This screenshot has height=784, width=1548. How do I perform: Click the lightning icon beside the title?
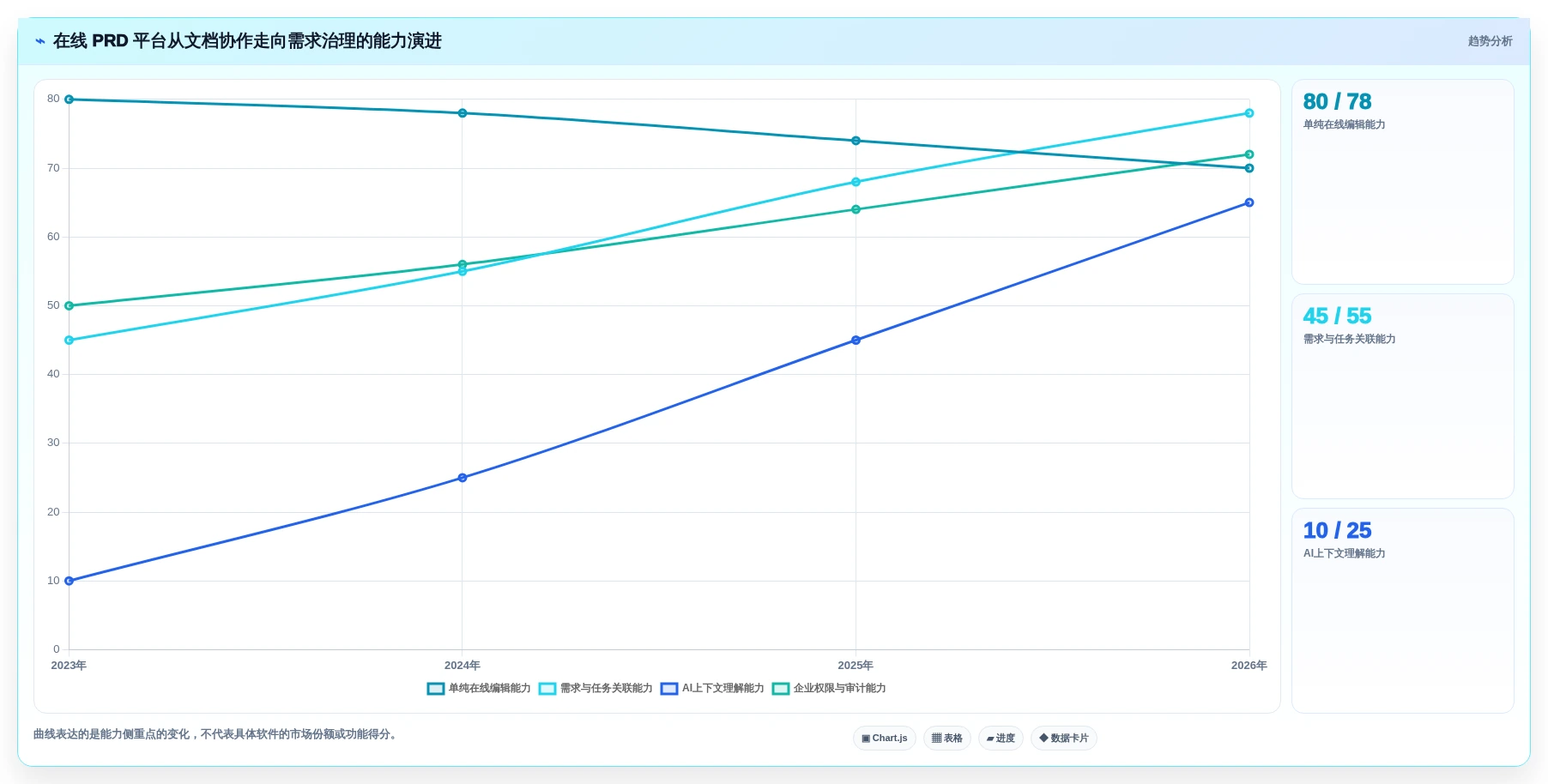[x=40, y=41]
